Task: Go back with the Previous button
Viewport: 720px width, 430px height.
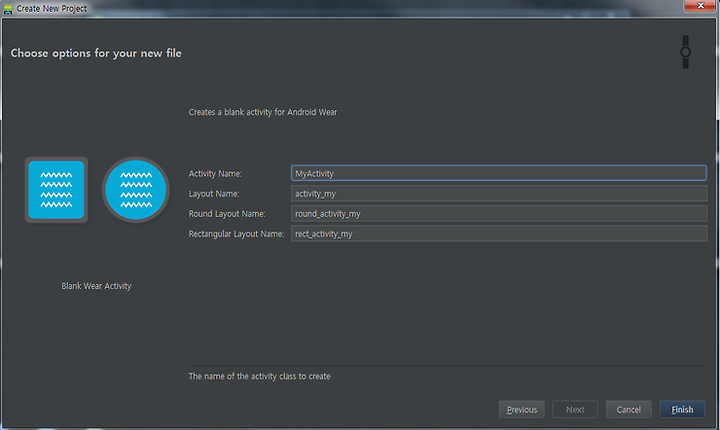Action: [x=522, y=409]
